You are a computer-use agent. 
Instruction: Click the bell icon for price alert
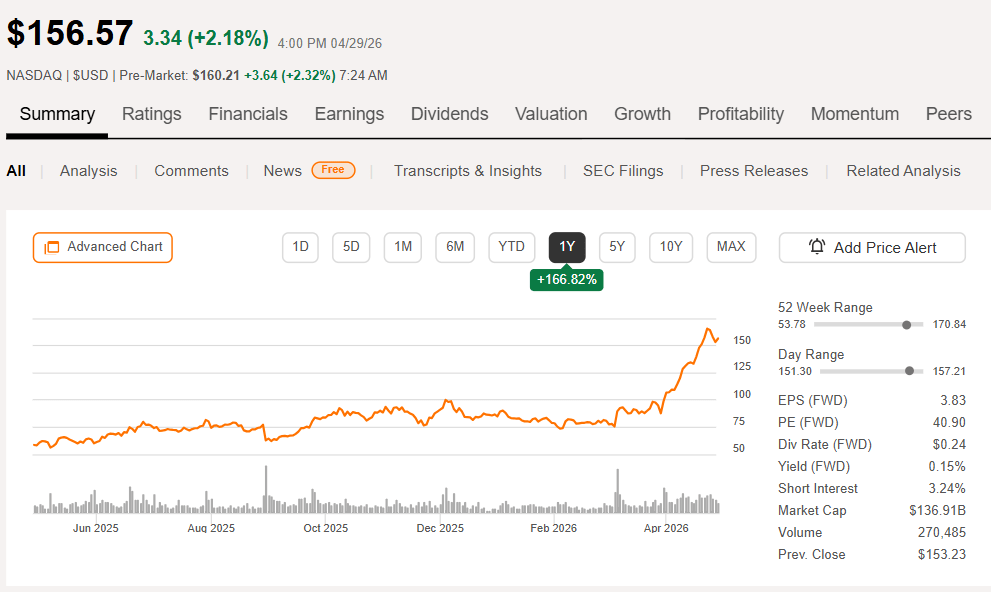point(817,247)
